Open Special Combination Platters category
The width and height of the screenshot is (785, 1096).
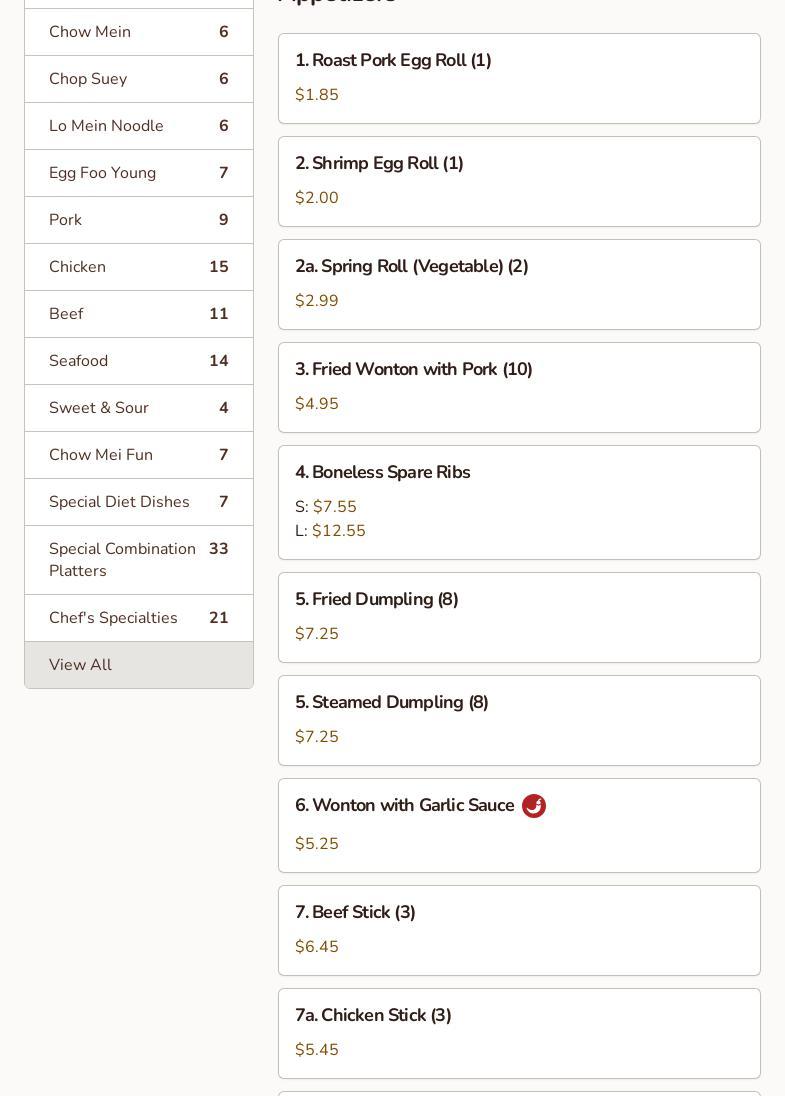[138, 560]
